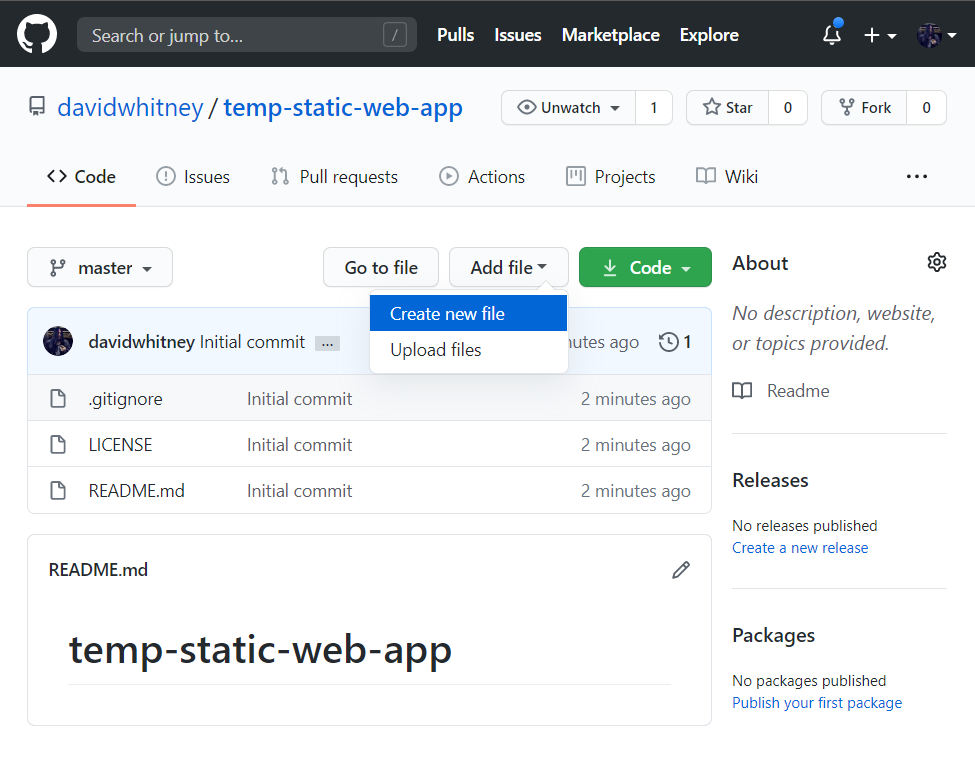Open the LICENSE file
The image size is (975, 757).
pos(120,445)
